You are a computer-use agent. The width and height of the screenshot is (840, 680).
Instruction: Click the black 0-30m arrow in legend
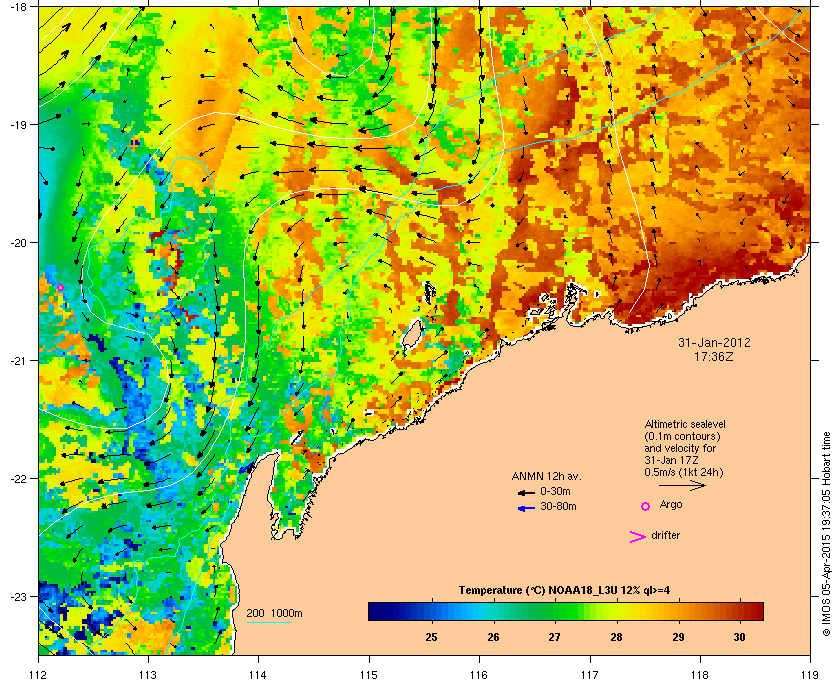pos(526,492)
